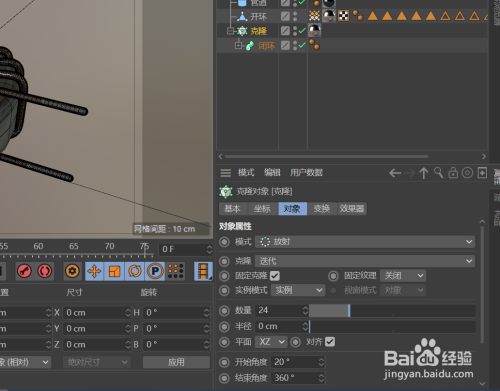500x391 pixels.
Task: Open the 模式 dropdown showing 放射
Action: tap(365, 242)
